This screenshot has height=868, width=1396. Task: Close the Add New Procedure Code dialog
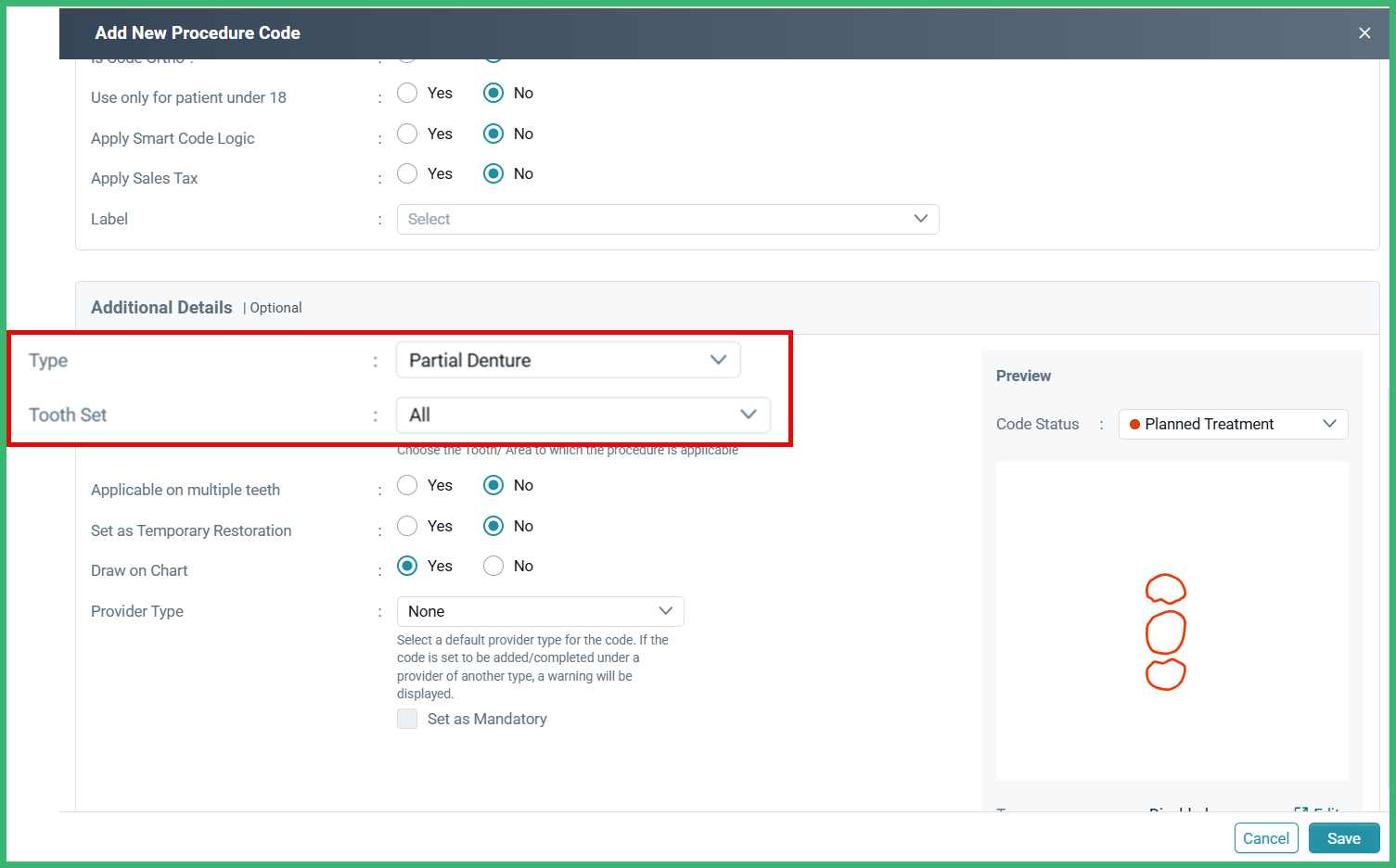tap(1364, 32)
